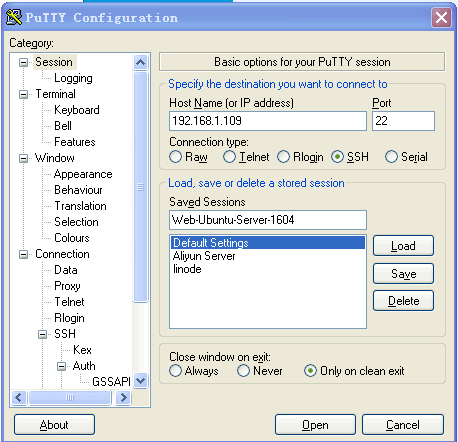
Task: Click the Load button
Action: [x=403, y=246]
